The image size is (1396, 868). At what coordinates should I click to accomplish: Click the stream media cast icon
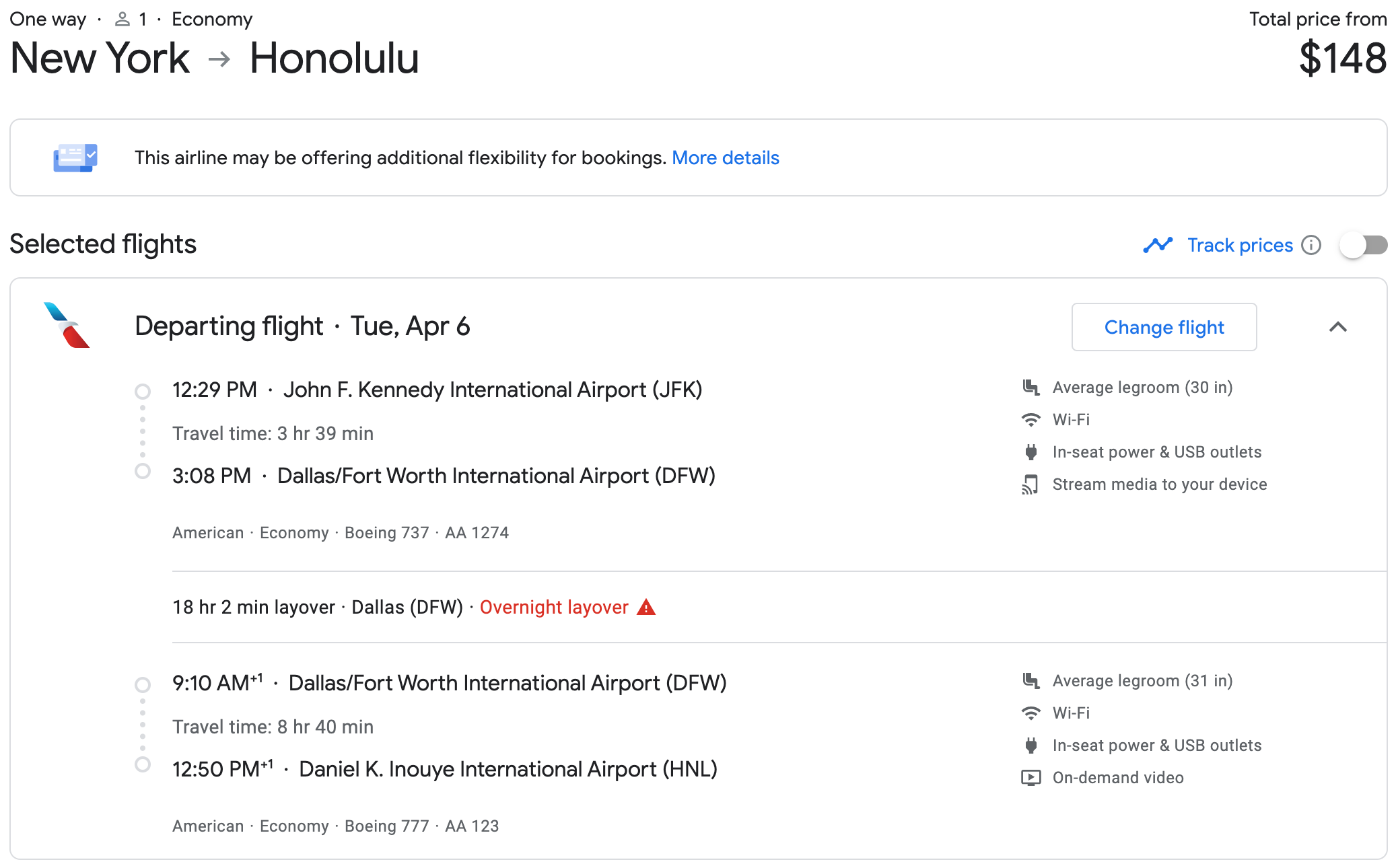1031,484
